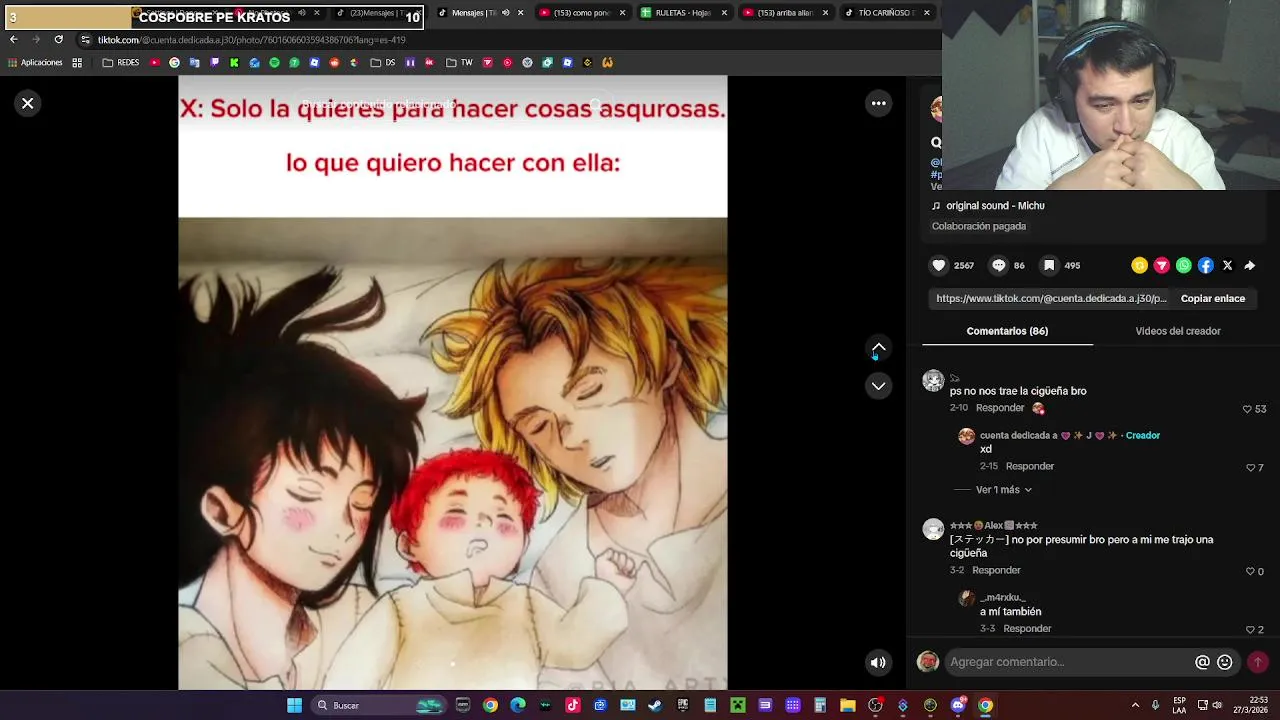Reload the page with refresh icon
The height and width of the screenshot is (720, 1280).
pyautogui.click(x=58, y=39)
